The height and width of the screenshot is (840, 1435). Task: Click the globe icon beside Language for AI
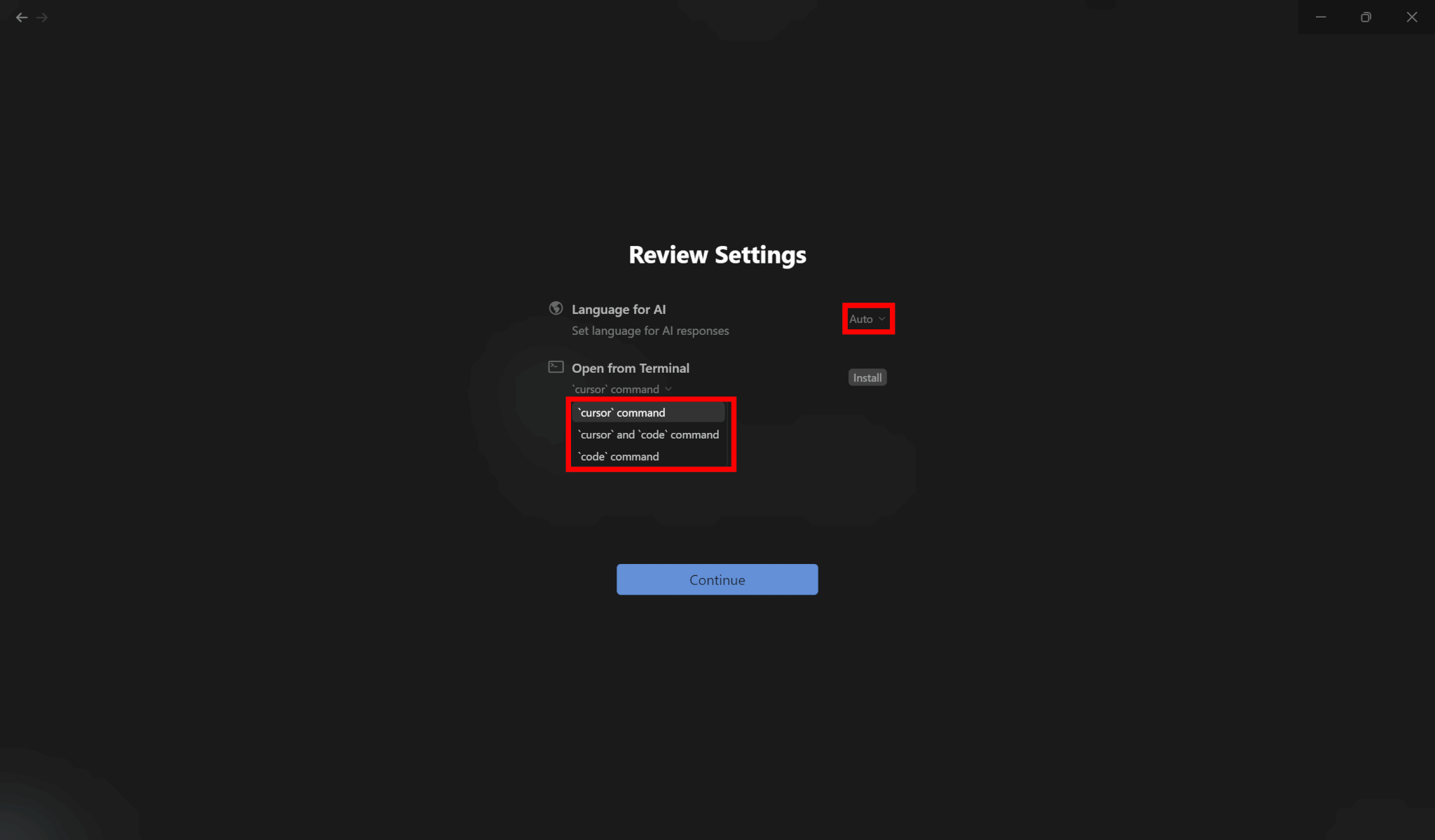(556, 308)
